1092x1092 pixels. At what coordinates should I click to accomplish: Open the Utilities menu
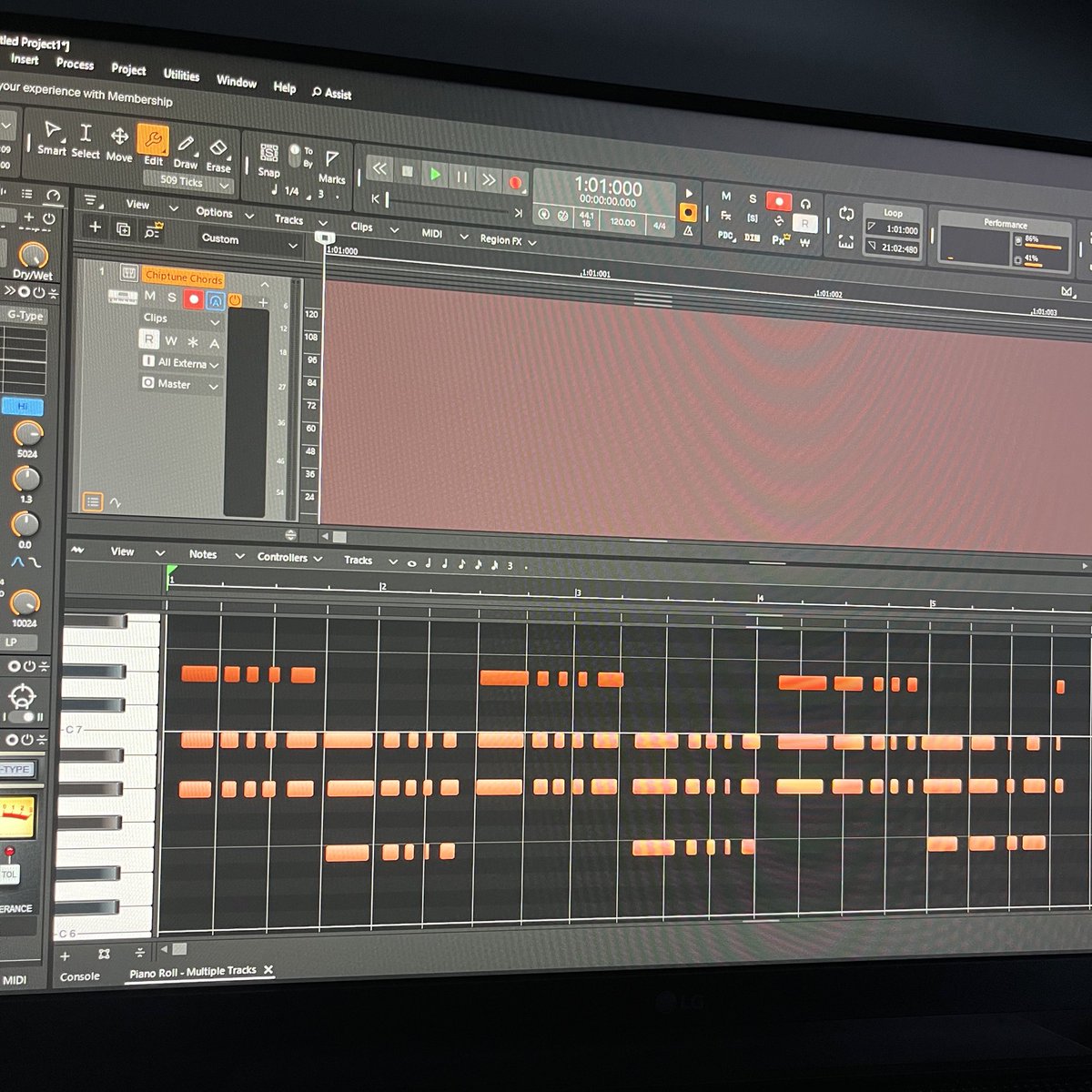(x=181, y=76)
